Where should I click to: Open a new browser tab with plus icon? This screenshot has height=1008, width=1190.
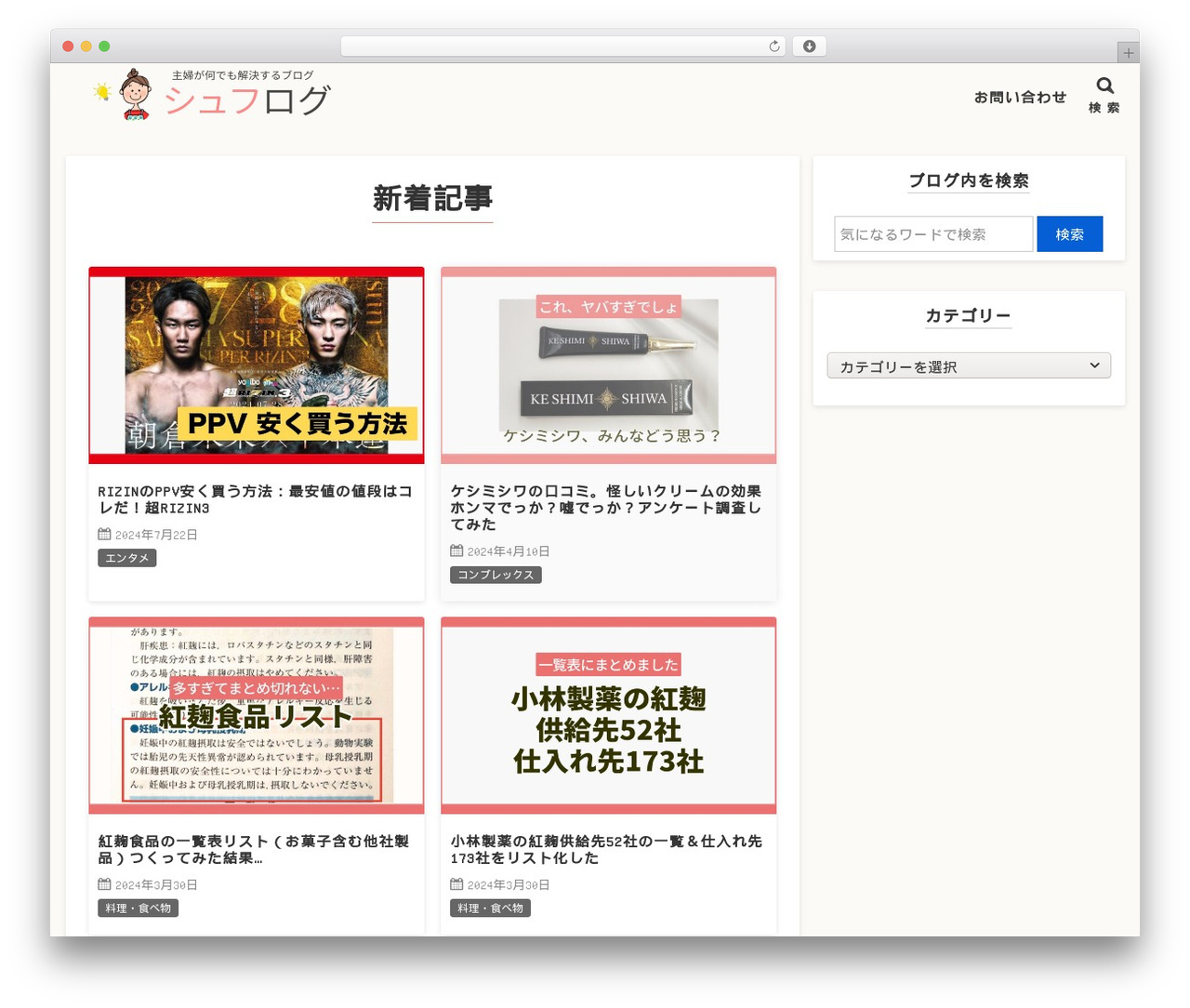(1128, 53)
